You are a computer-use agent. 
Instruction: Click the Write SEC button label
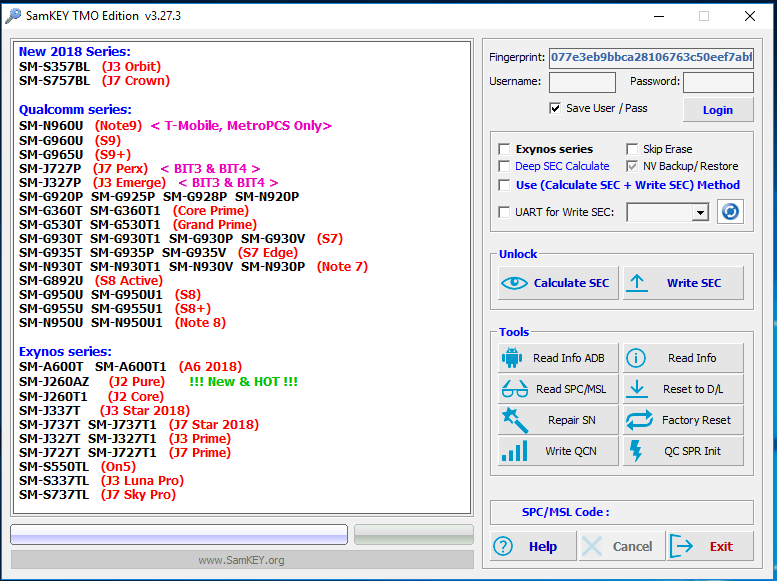pos(694,283)
